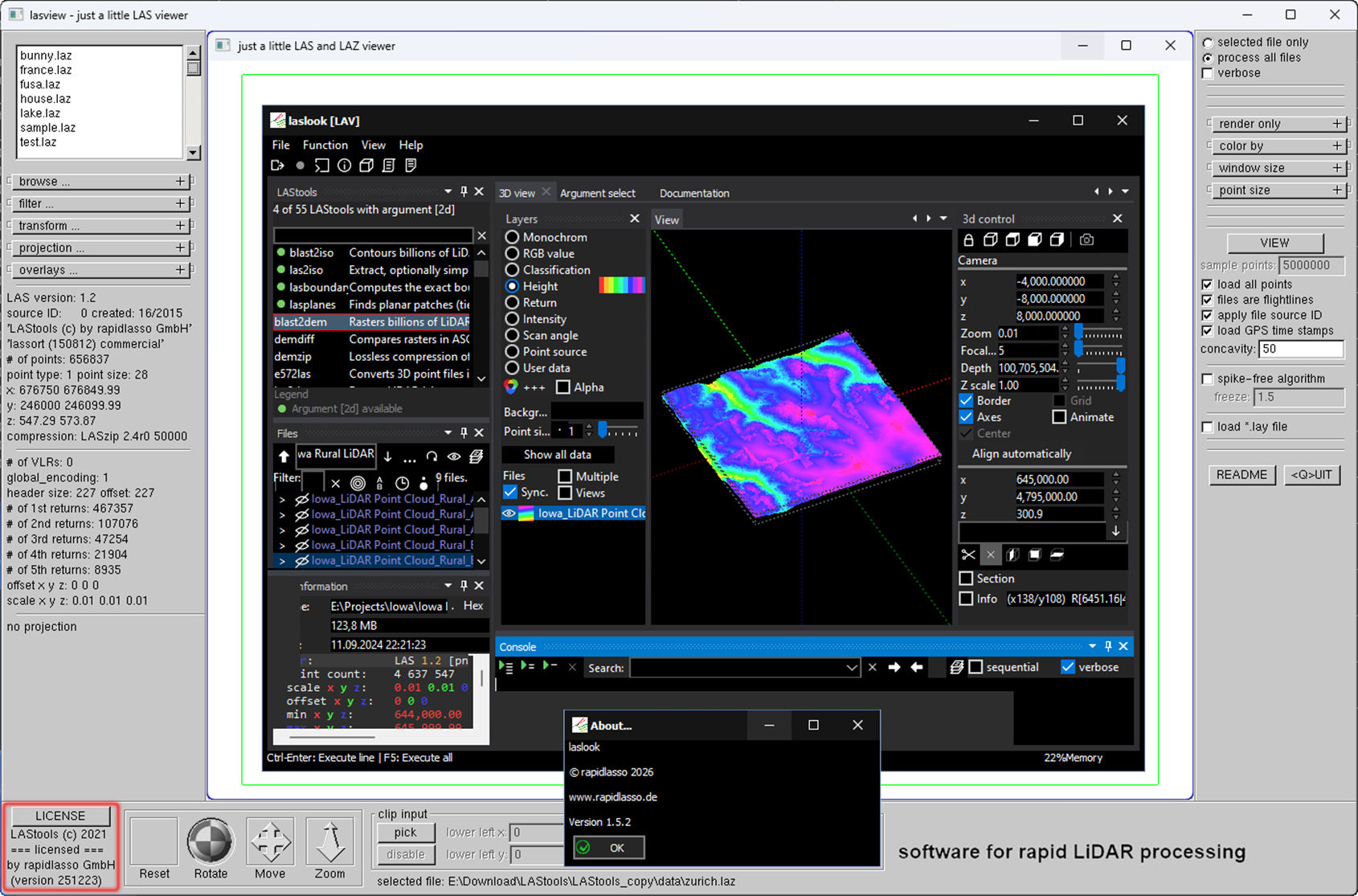Viewport: 1358px width, 896px height.
Task: Click the Height rainbow color swatch
Action: [x=621, y=286]
